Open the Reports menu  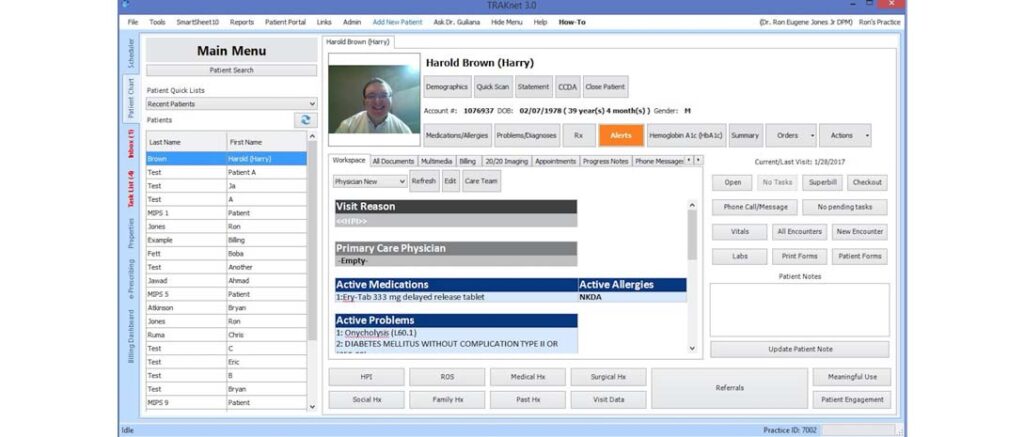(x=242, y=22)
